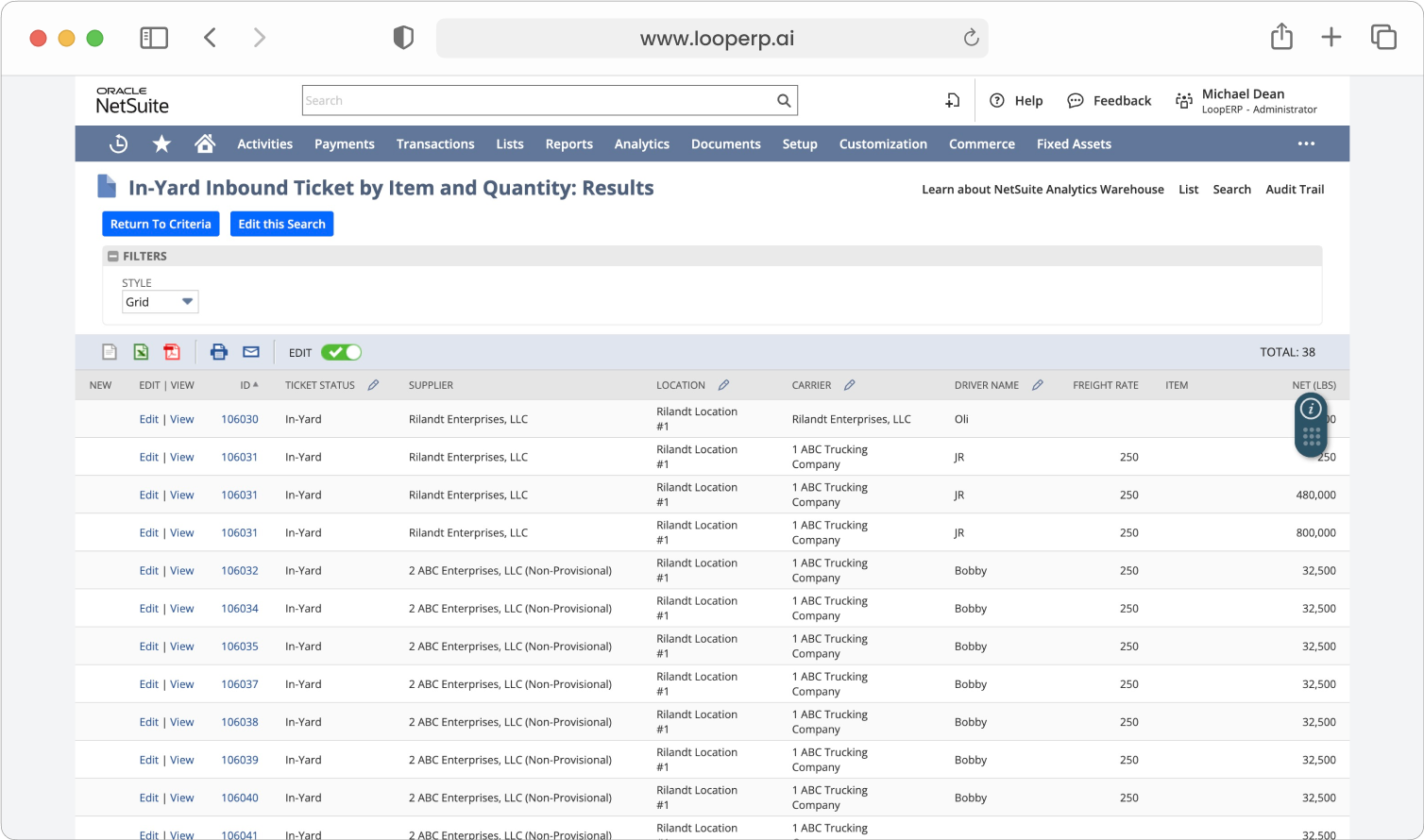
Task: Open the more menu ellipsis
Action: (1306, 143)
